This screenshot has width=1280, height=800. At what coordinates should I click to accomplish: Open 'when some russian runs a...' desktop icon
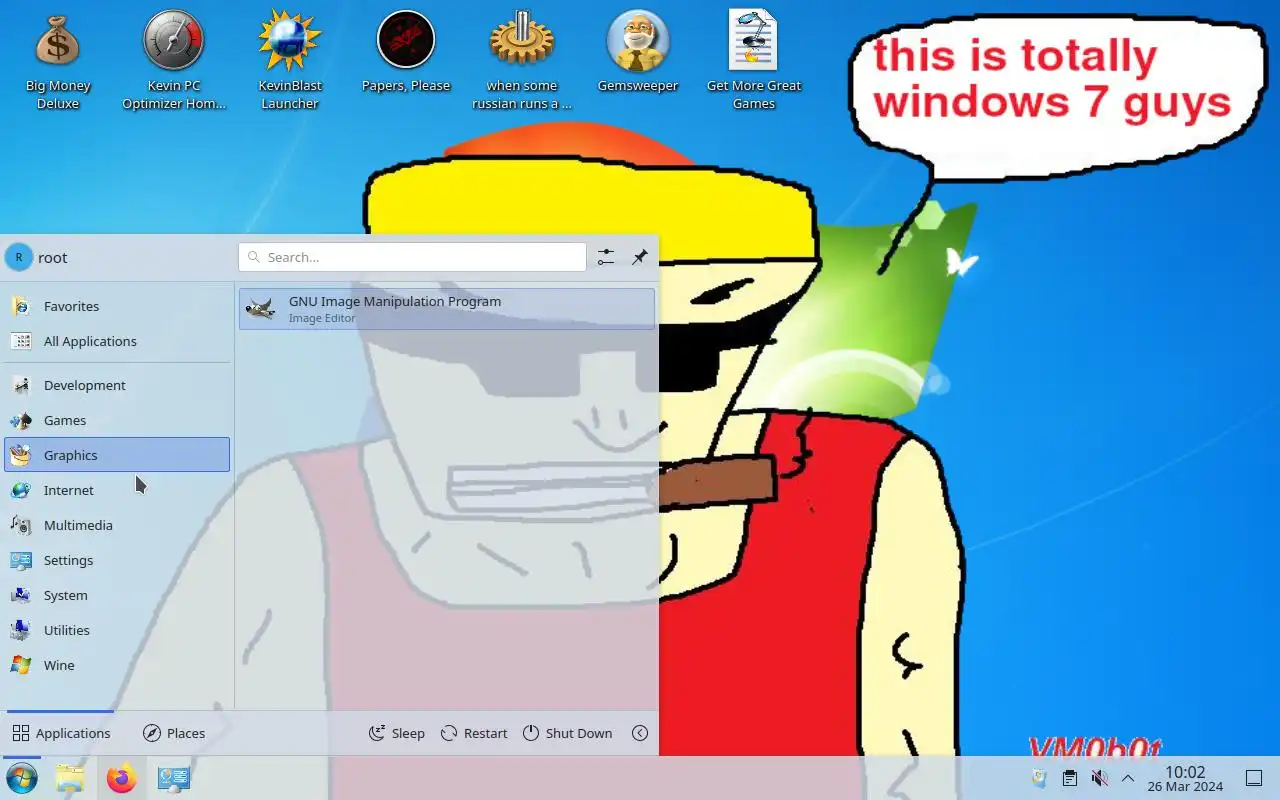pyautogui.click(x=522, y=62)
